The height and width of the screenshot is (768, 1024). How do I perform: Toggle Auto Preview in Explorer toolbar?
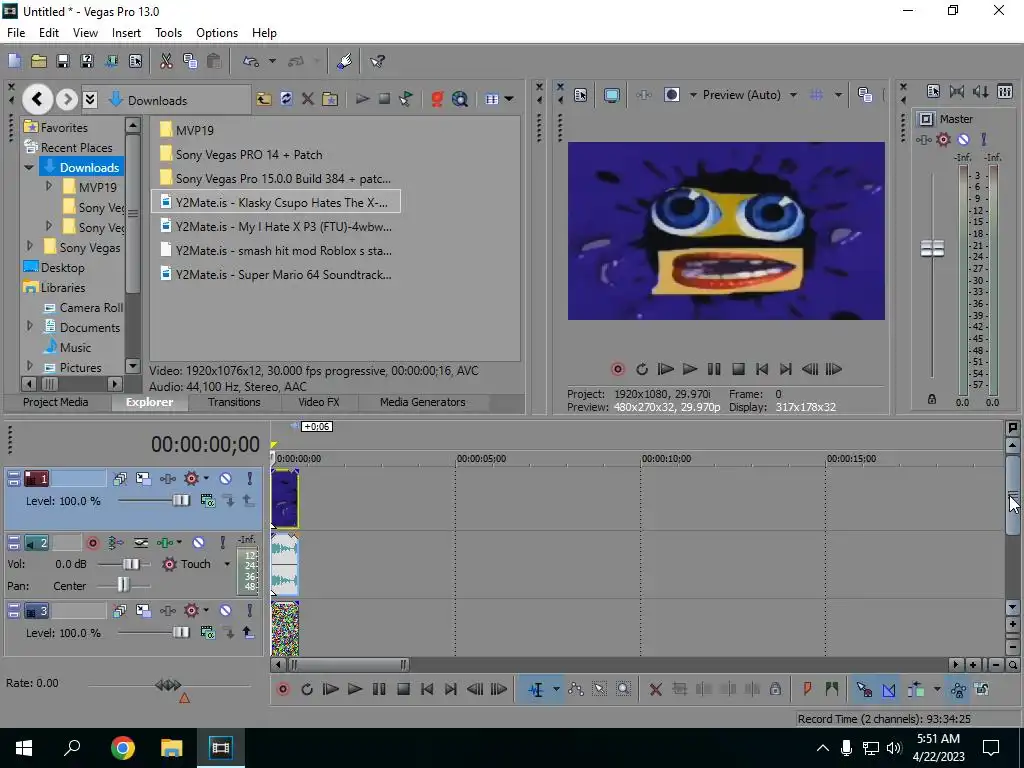coord(406,99)
